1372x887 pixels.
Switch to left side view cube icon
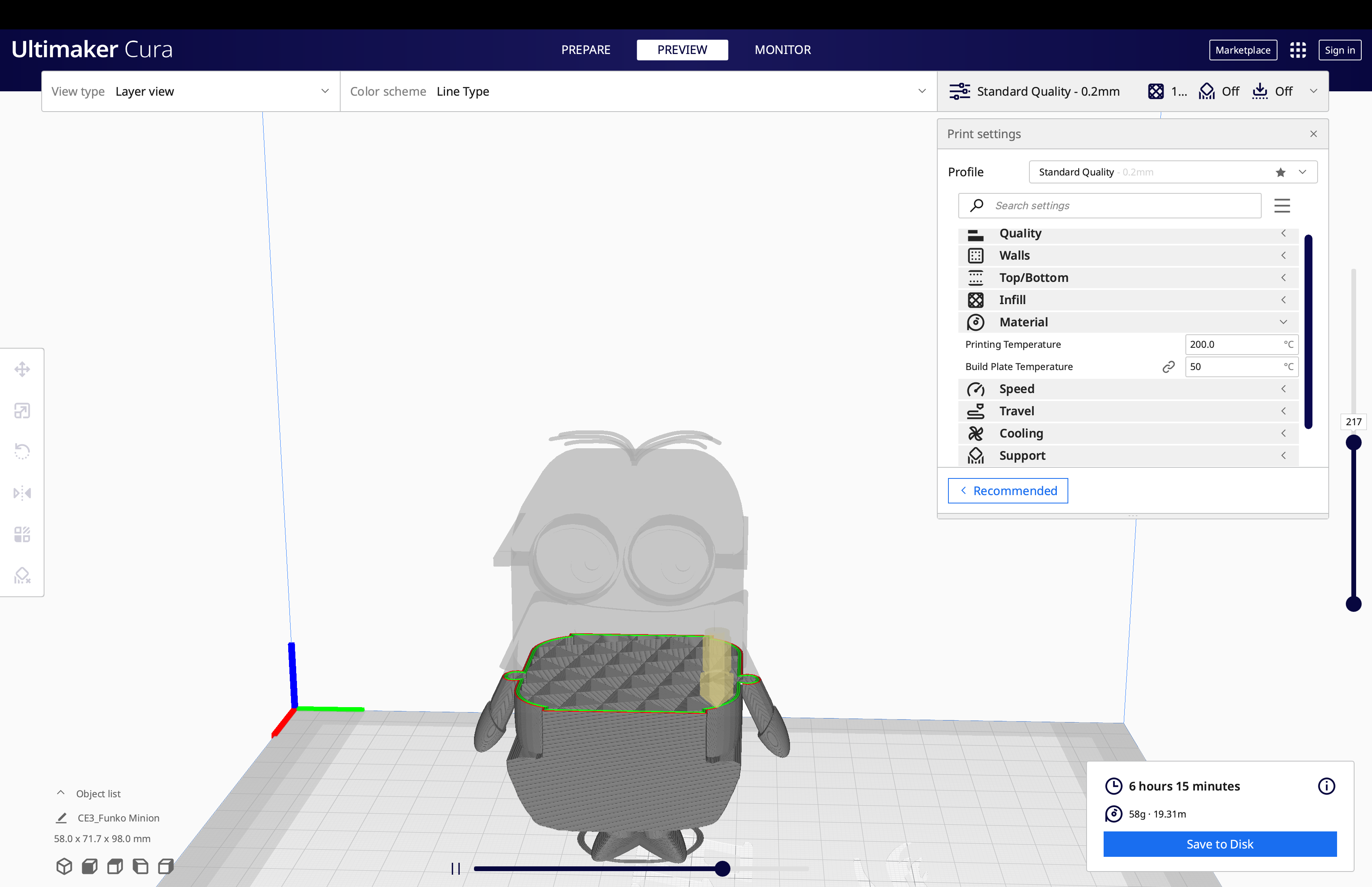[140, 866]
